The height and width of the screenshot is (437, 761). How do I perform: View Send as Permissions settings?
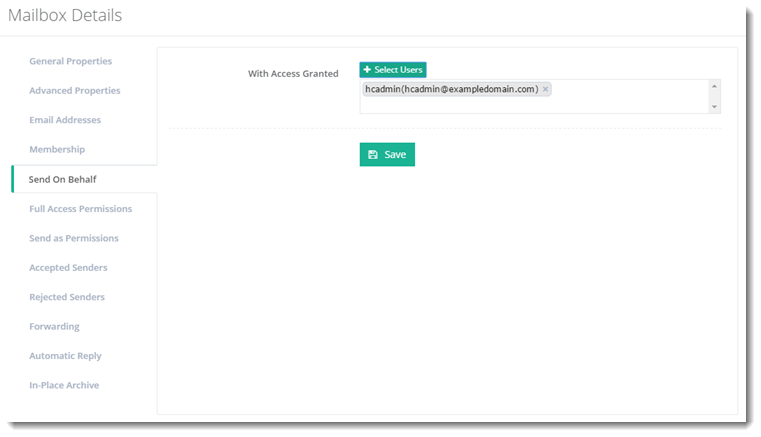point(73,238)
